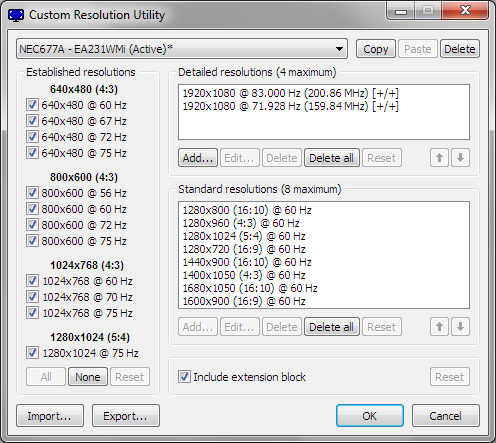Move detailed resolution up with arrow icon
Image resolution: width=496 pixels, height=443 pixels.
439,158
